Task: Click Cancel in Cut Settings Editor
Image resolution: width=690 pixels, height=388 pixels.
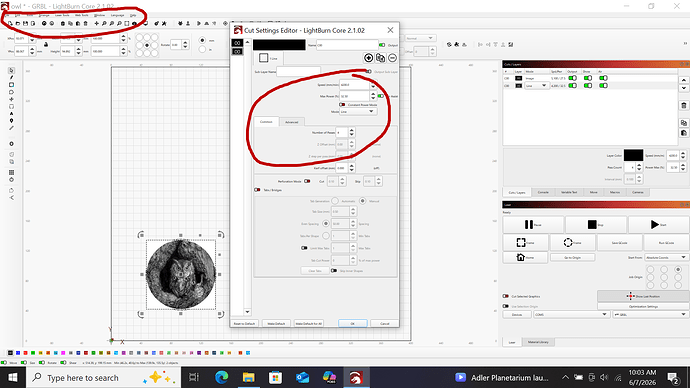Action: coord(385,323)
